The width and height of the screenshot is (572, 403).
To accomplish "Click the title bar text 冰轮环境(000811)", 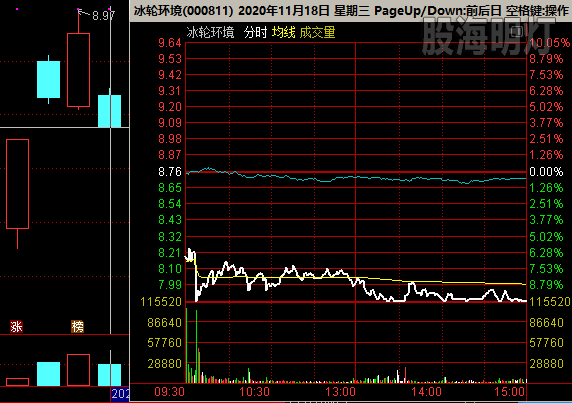I will pos(183,11).
